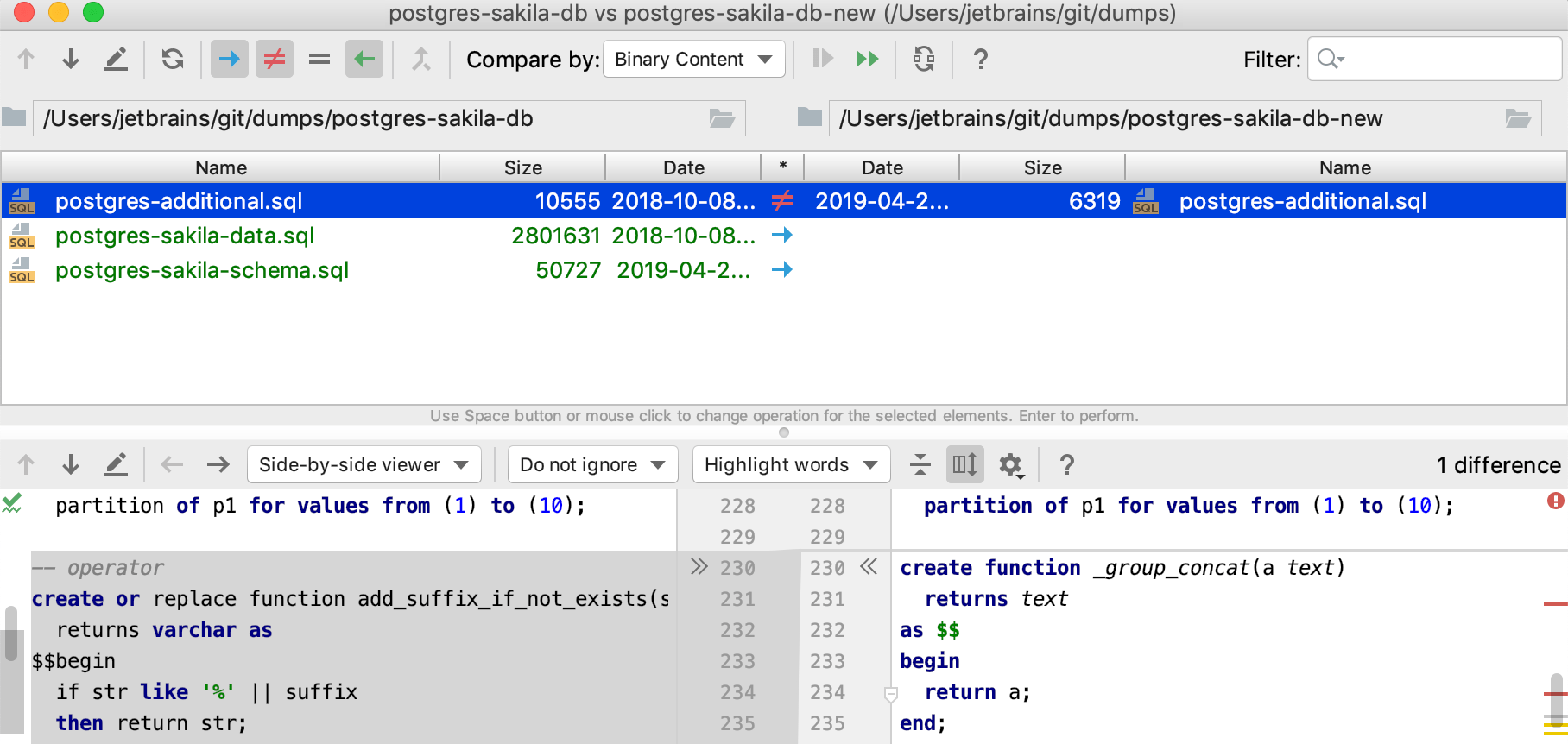This screenshot has height=744, width=1568.
Task: Click Synchronize All double-arrow icon
Action: point(867,59)
